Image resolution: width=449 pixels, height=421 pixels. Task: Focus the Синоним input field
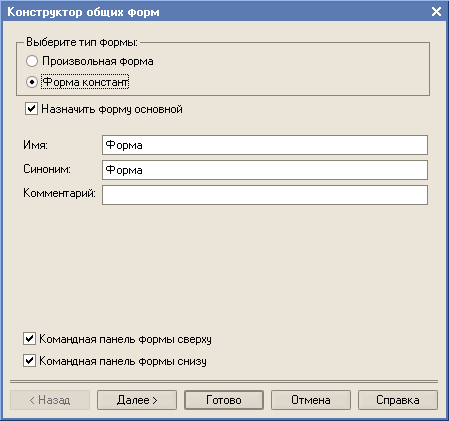[x=265, y=170]
